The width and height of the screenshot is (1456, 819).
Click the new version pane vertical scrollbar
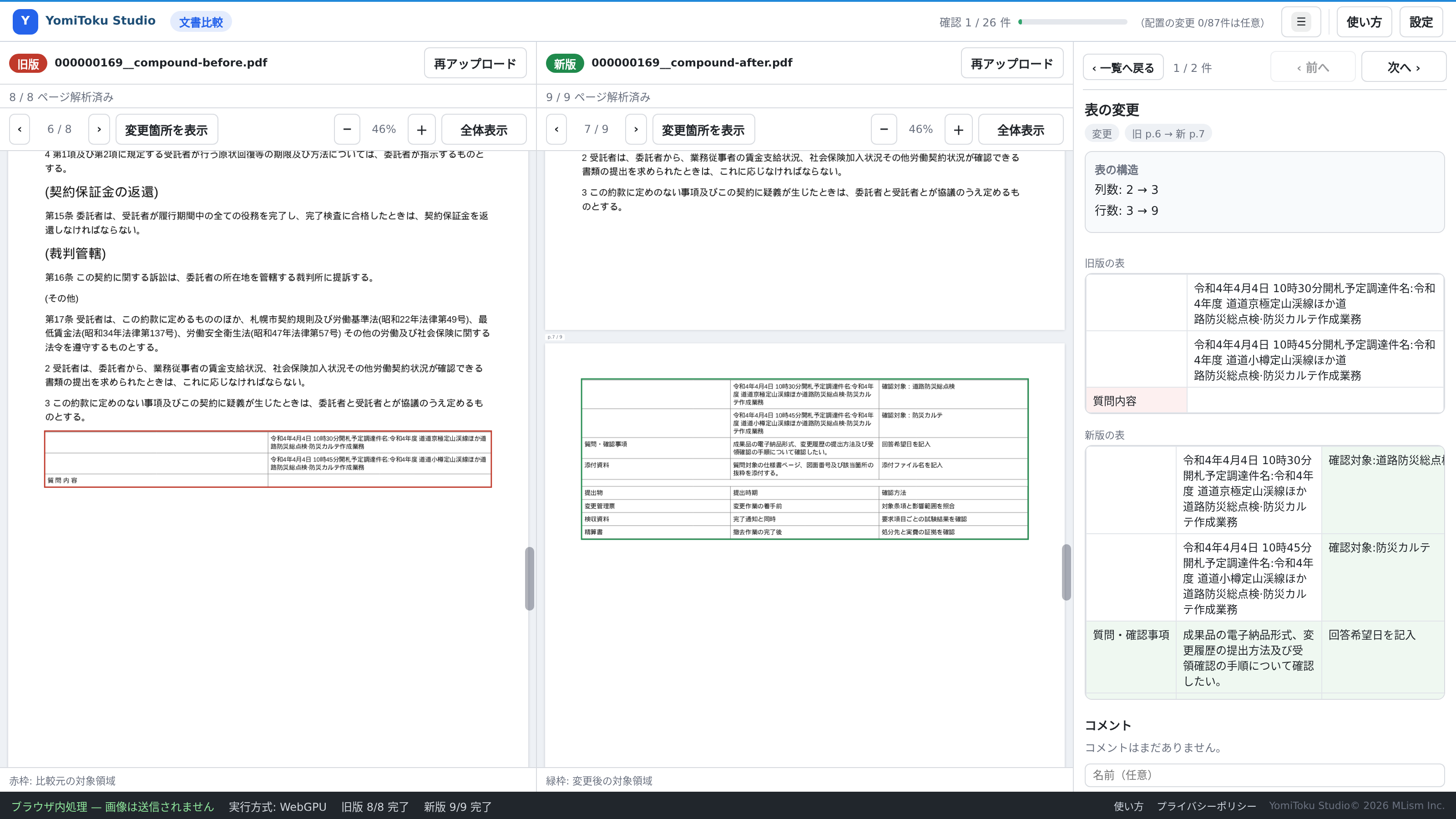click(x=1067, y=572)
